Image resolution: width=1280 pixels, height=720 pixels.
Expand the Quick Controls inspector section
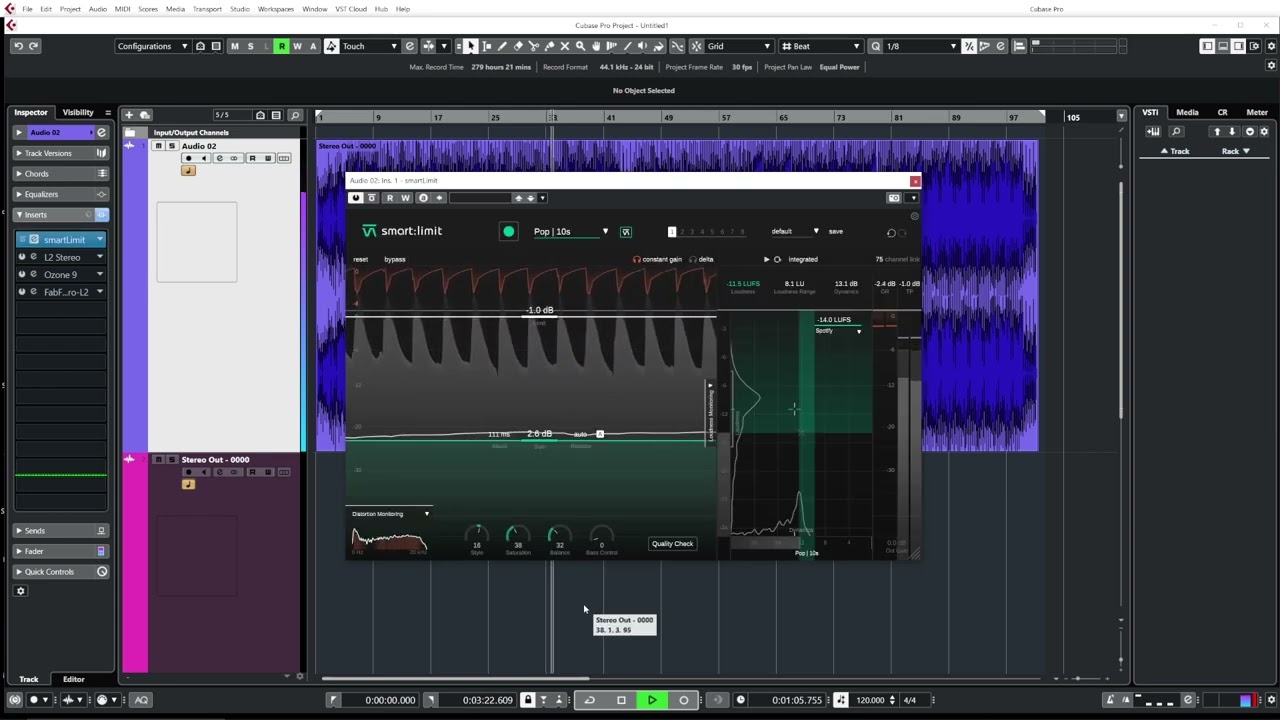(x=61, y=572)
